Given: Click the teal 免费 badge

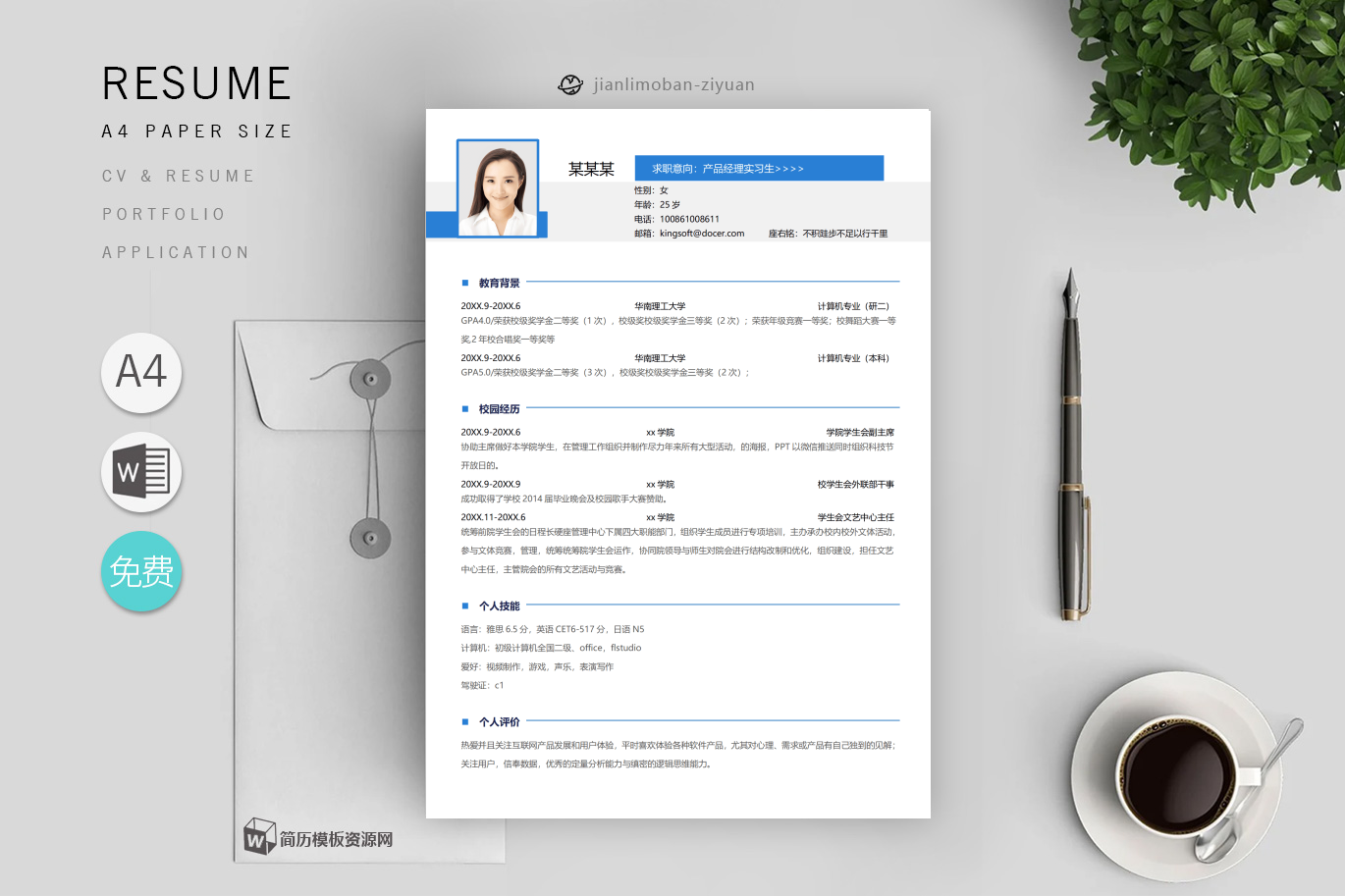Looking at the screenshot, I should pos(141,571).
